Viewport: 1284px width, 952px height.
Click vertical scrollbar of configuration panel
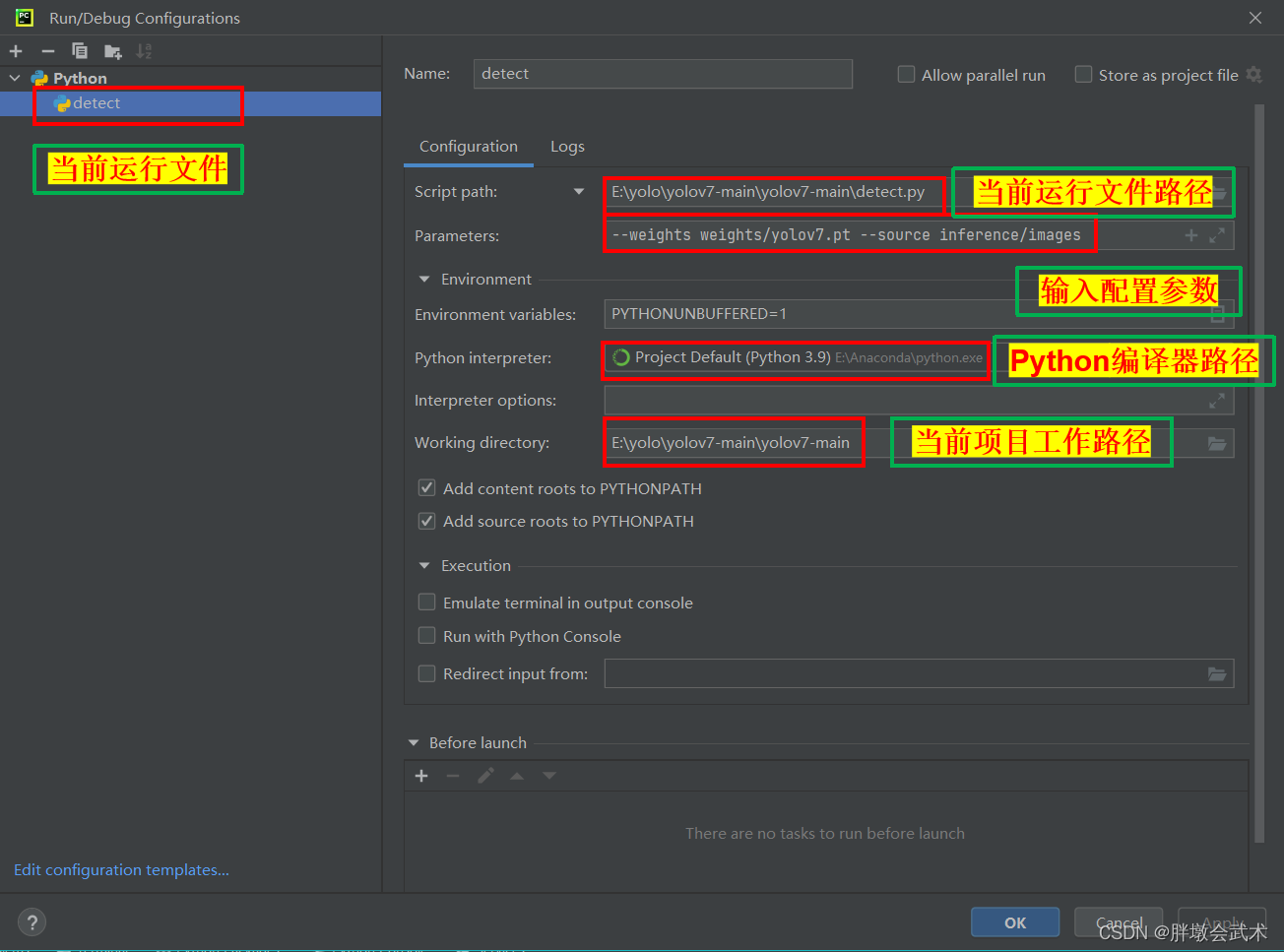click(1259, 473)
